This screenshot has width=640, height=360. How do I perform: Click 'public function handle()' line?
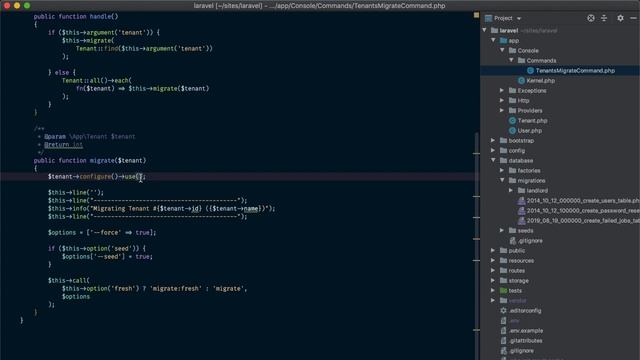pyautogui.click(x=76, y=17)
